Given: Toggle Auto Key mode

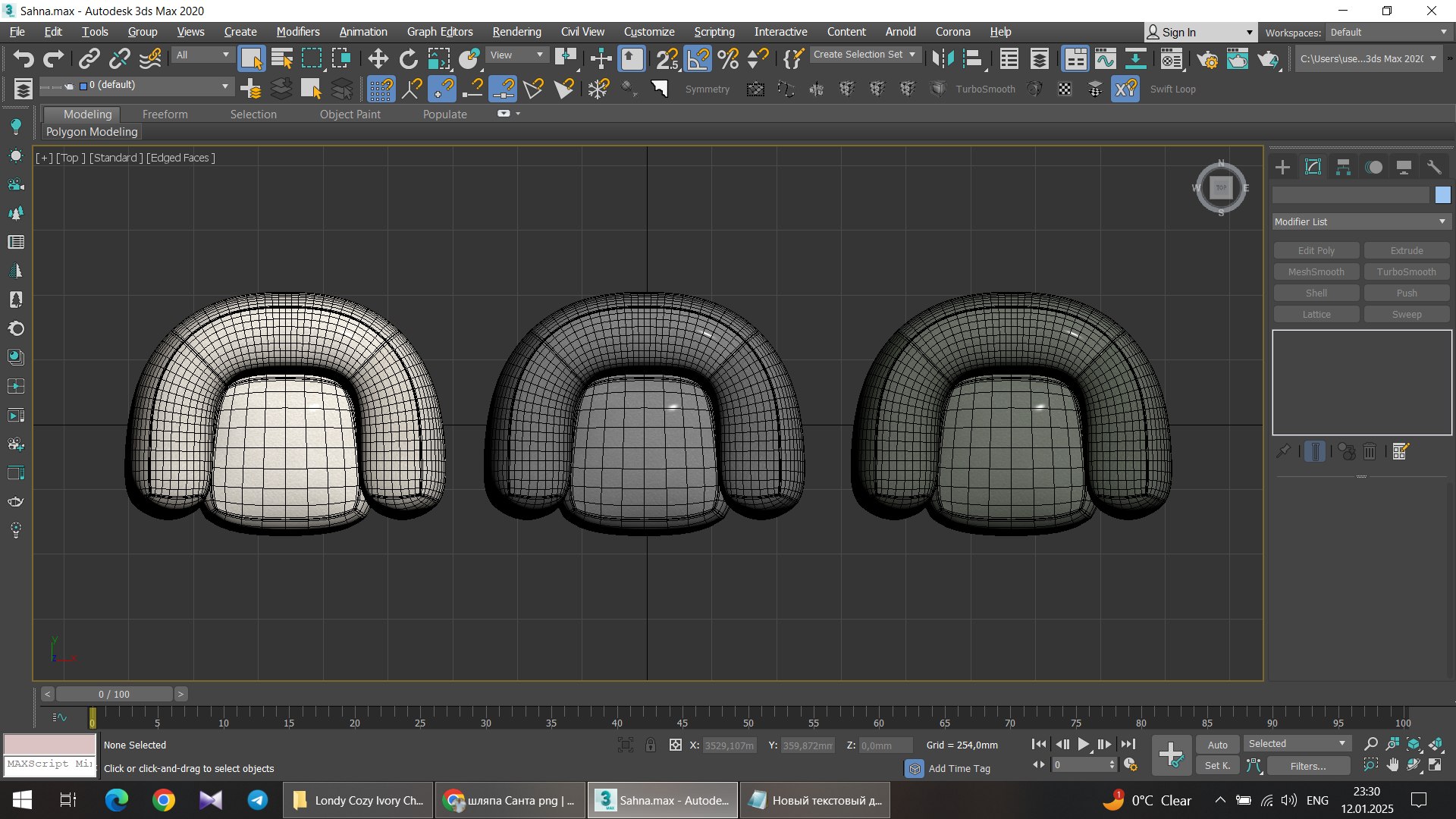Looking at the screenshot, I should click(1218, 745).
